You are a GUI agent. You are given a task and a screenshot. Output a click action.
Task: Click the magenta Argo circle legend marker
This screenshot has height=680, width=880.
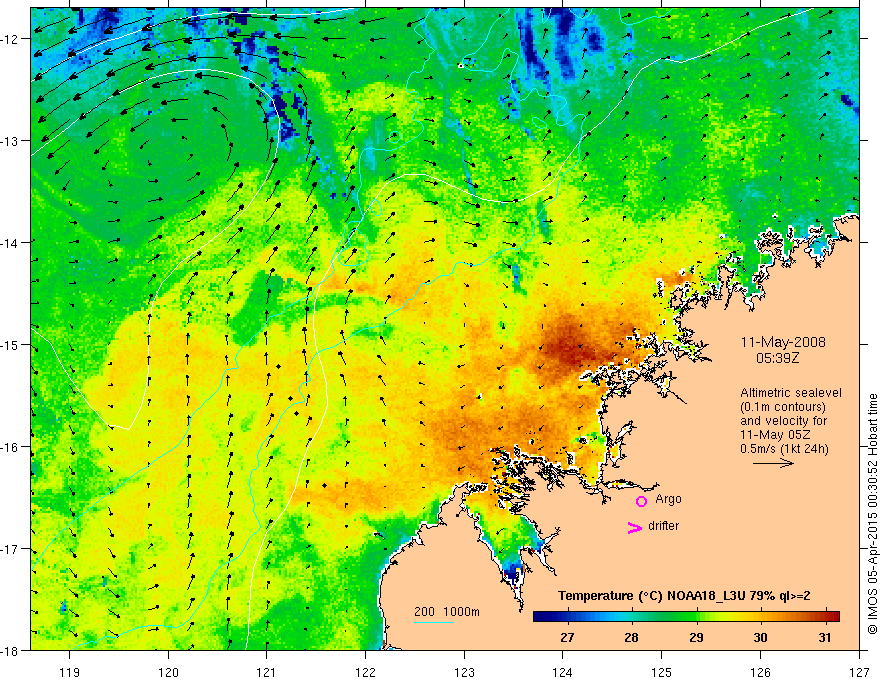[x=641, y=501]
